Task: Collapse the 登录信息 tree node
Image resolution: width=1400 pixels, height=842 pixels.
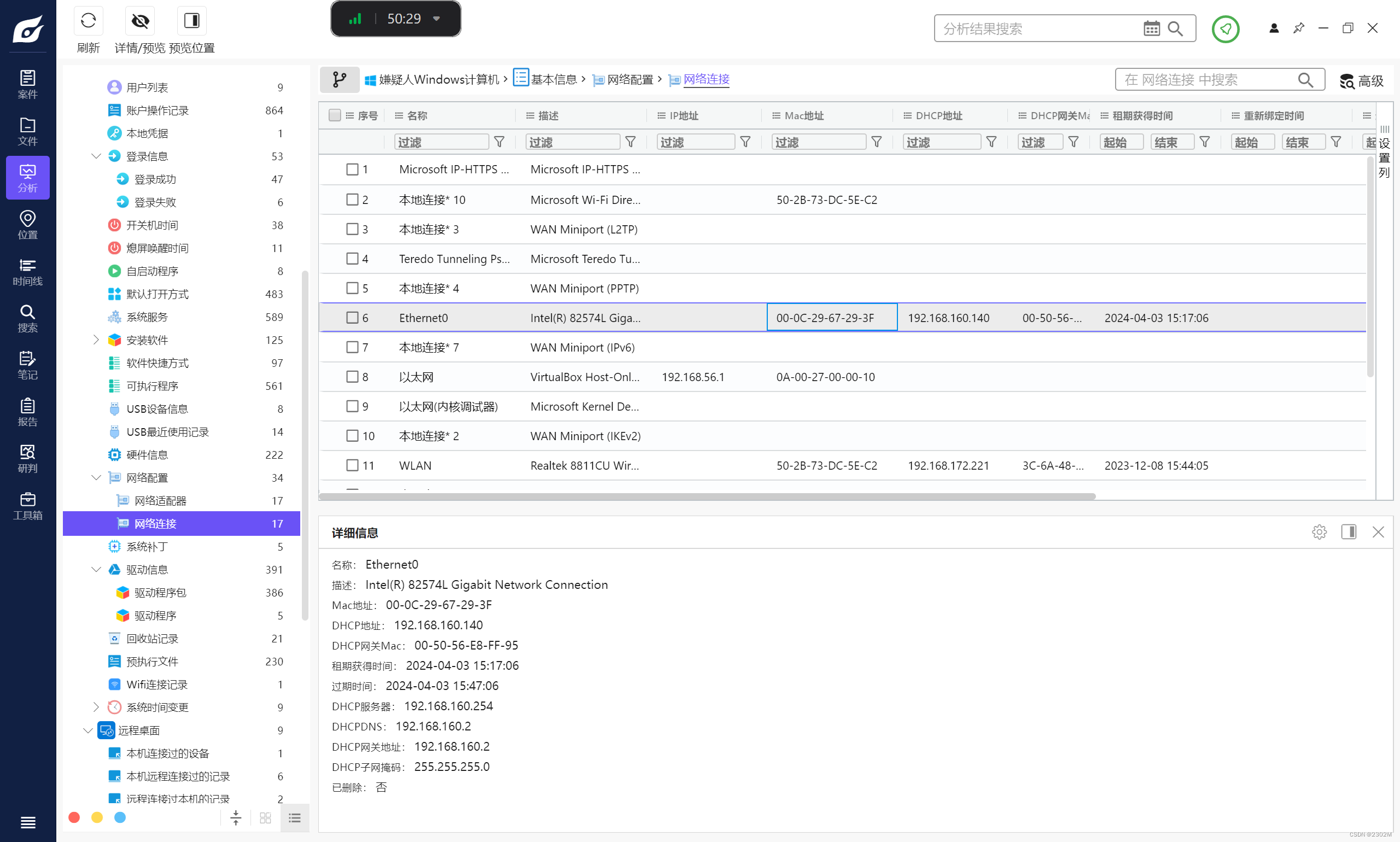Action: click(x=96, y=156)
